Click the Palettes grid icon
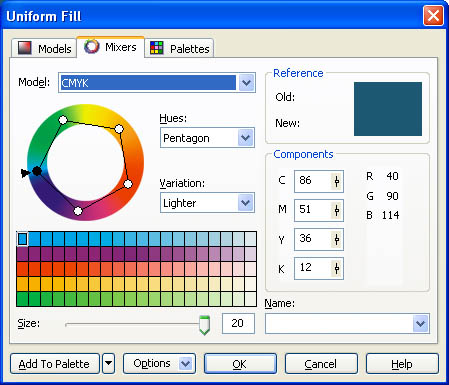The image size is (449, 385). click(x=157, y=48)
